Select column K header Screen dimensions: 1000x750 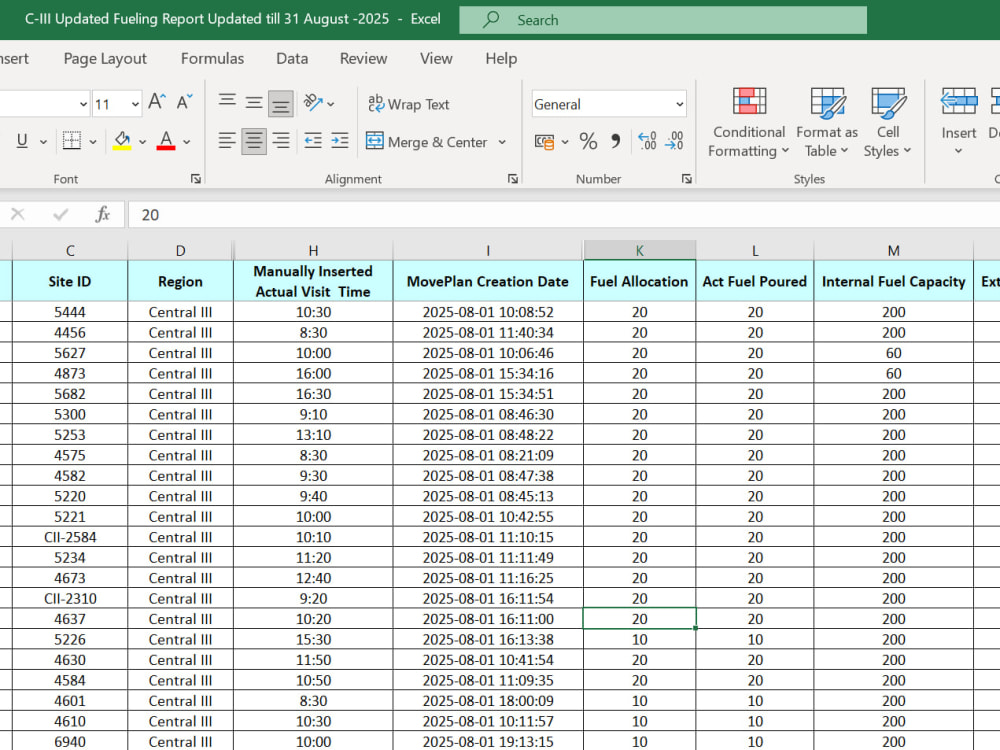tap(640, 251)
